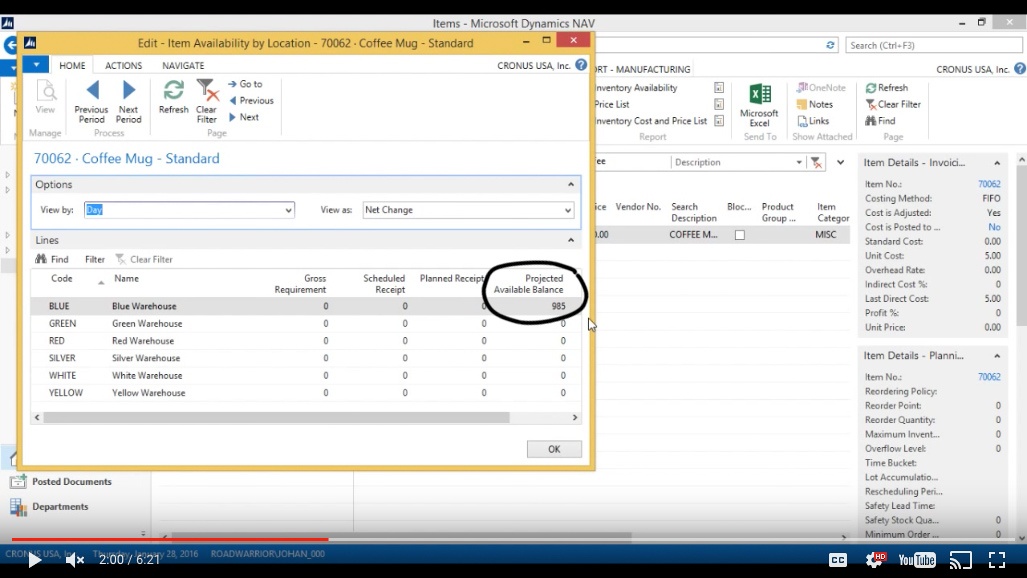Open Inventory Cost and Price List report
Image resolution: width=1027 pixels, height=578 pixels.
(x=650, y=121)
